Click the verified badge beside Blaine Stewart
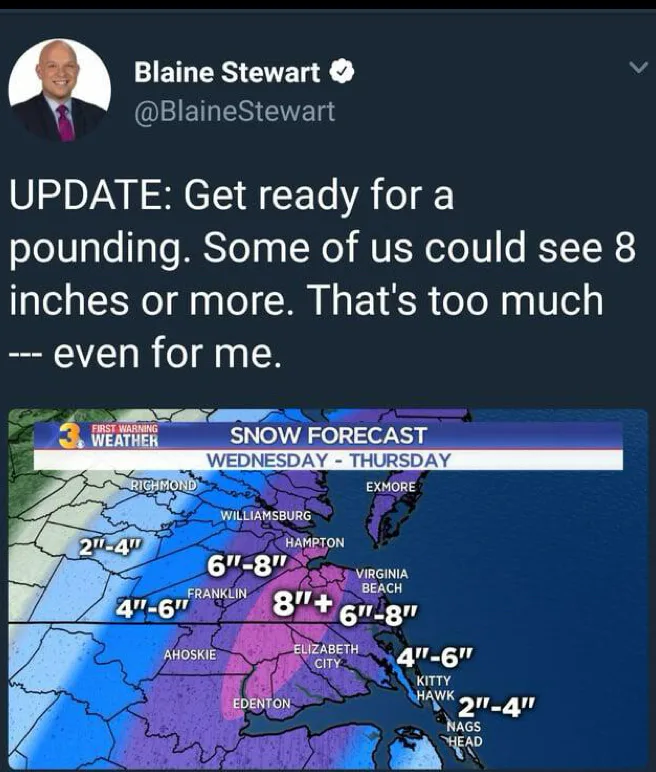 pyautogui.click(x=341, y=72)
